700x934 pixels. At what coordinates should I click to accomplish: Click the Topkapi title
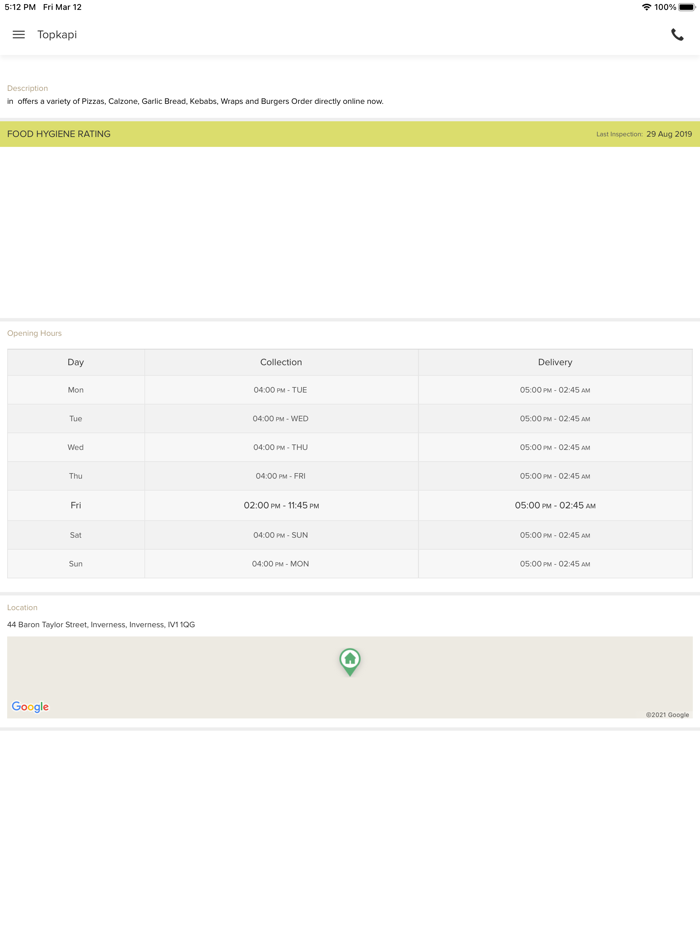[x=57, y=35]
